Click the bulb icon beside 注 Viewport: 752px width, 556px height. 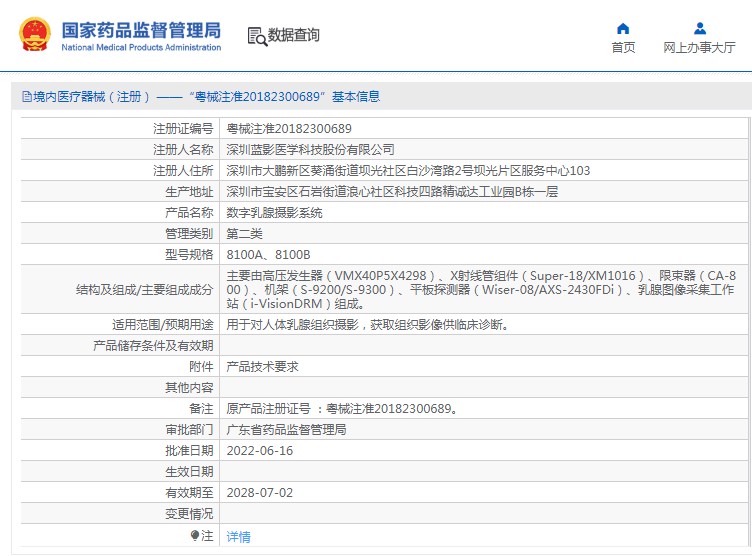pos(194,535)
